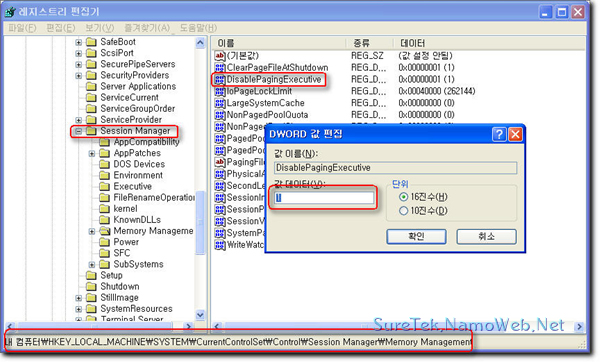Select the open Memory Management folder icon
600x362 pixels.
click(x=105, y=231)
